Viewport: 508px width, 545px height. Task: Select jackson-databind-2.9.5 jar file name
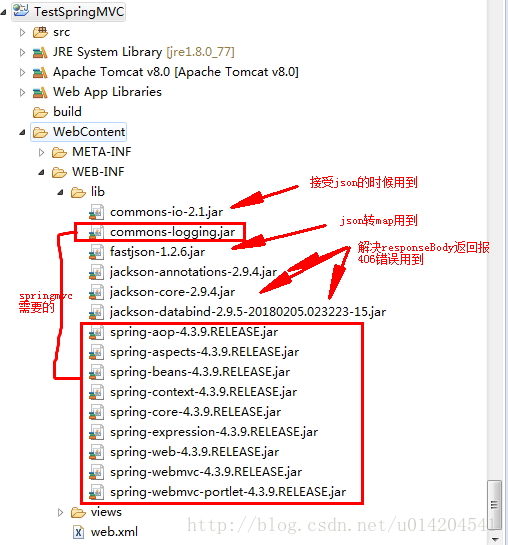[x=248, y=312]
